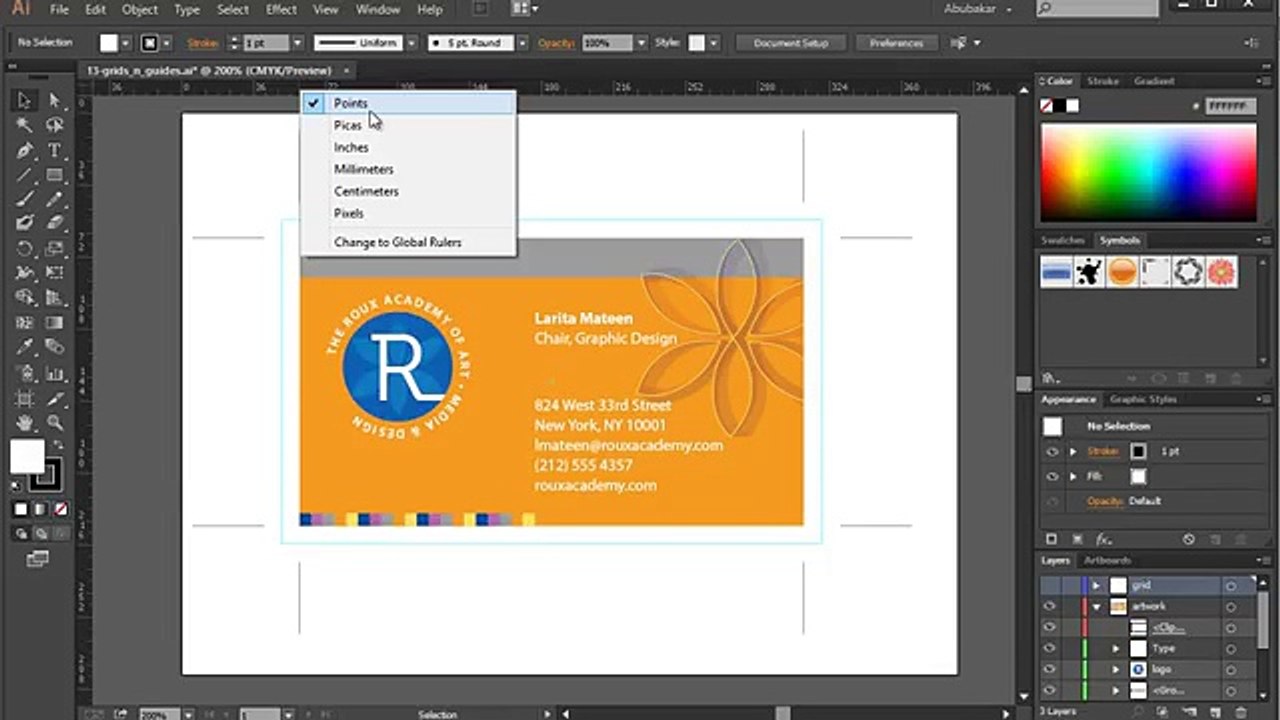Select the Direct Selection tool
The width and height of the screenshot is (1280, 720).
(x=54, y=100)
